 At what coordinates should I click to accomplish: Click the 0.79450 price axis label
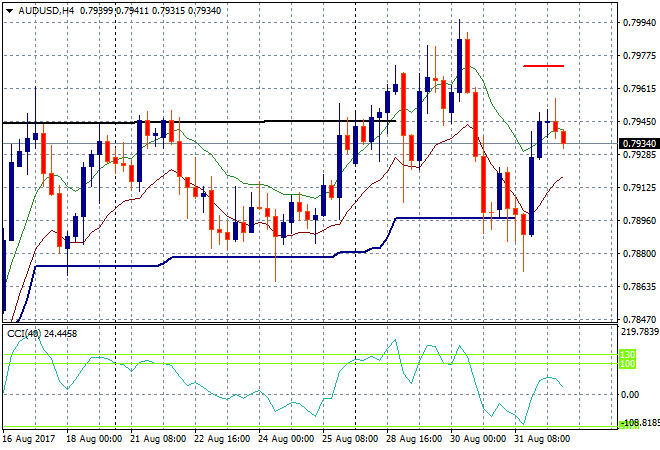(639, 122)
